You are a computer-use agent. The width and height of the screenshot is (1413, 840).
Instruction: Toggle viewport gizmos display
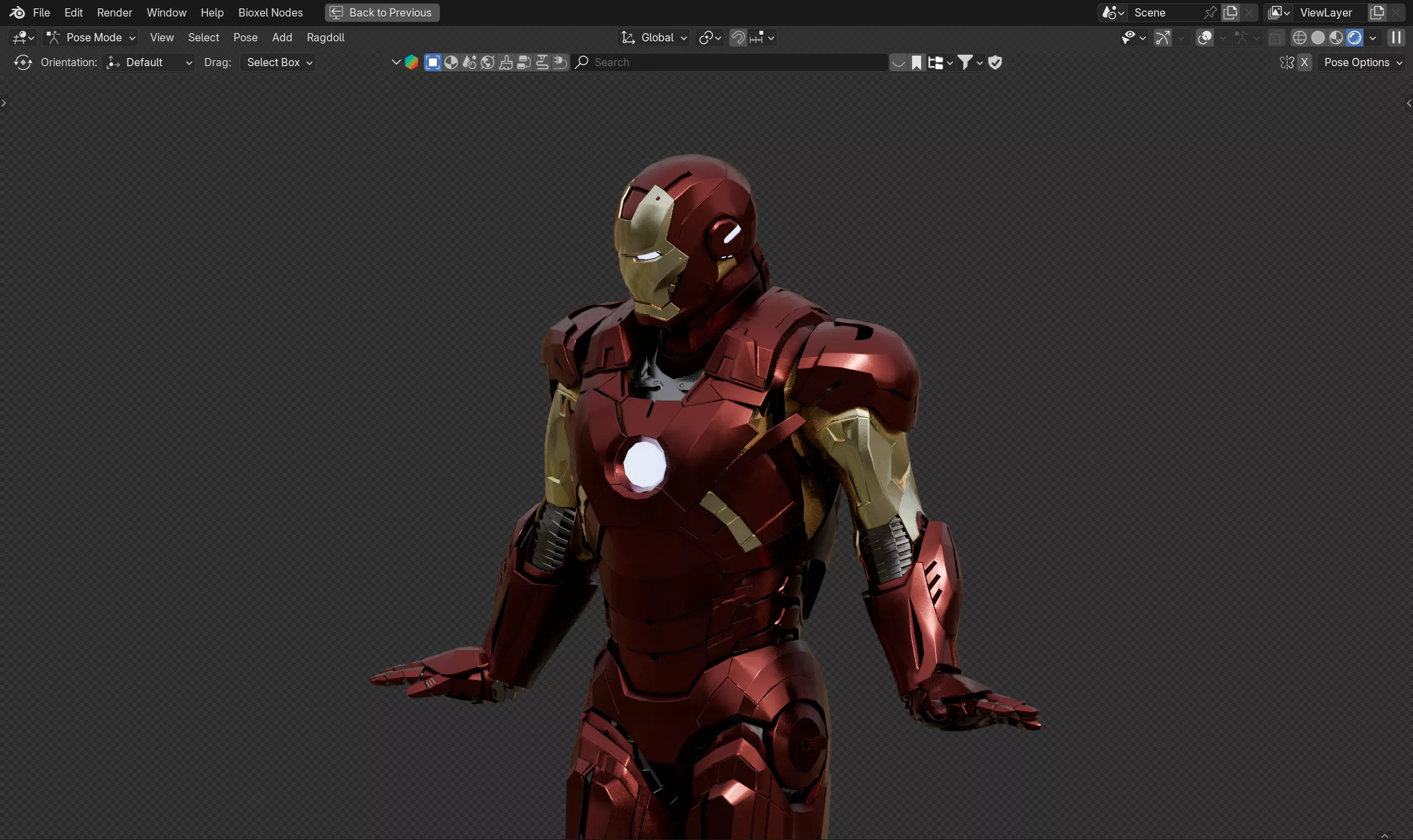pyautogui.click(x=1162, y=38)
